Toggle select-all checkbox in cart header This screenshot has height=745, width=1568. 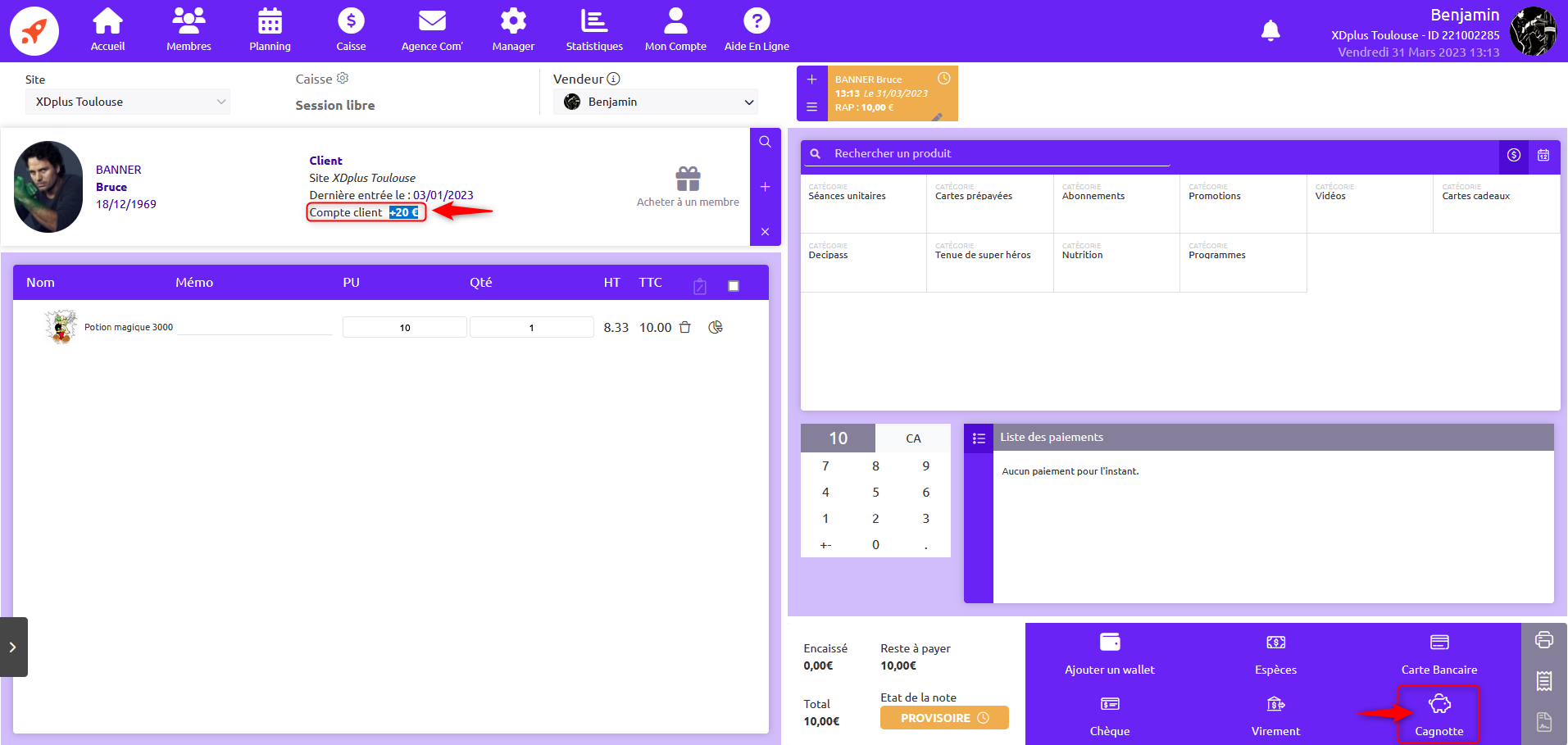[x=734, y=285]
